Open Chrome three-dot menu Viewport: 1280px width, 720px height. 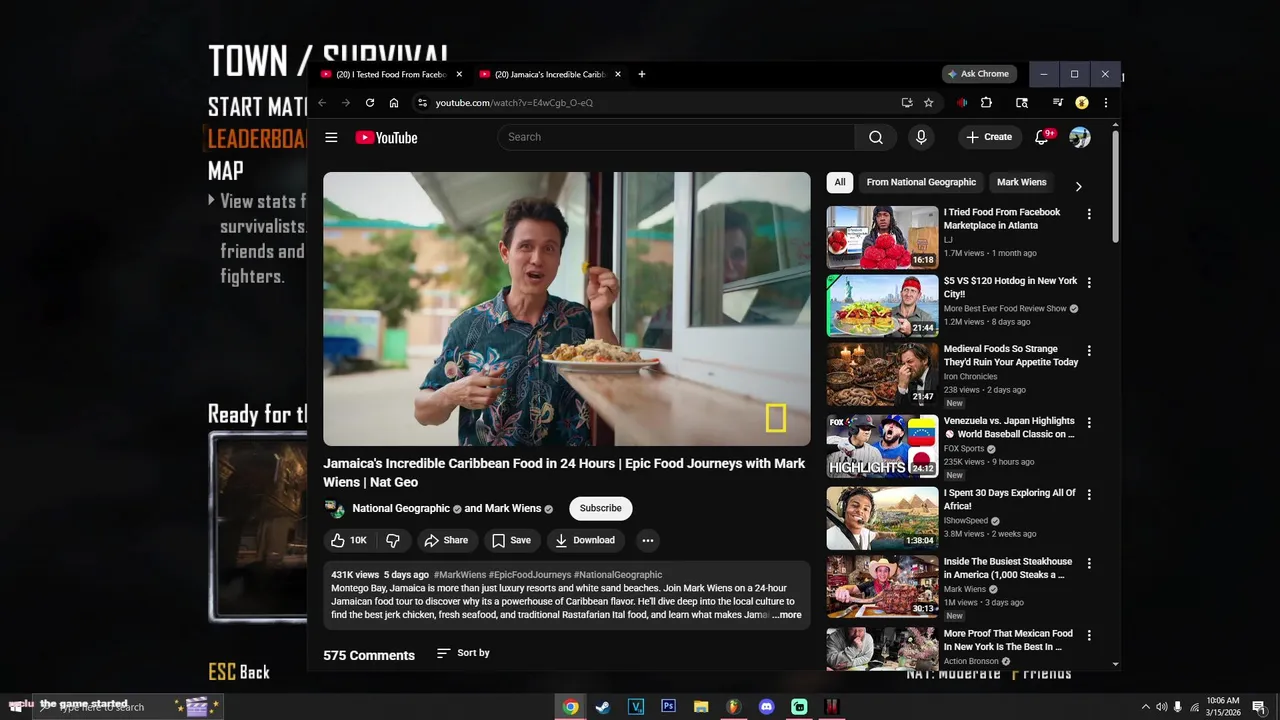pos(1105,102)
